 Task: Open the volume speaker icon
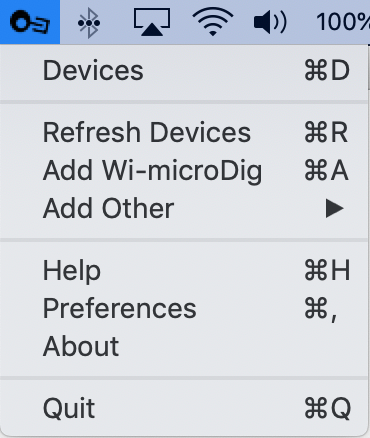[270, 22]
